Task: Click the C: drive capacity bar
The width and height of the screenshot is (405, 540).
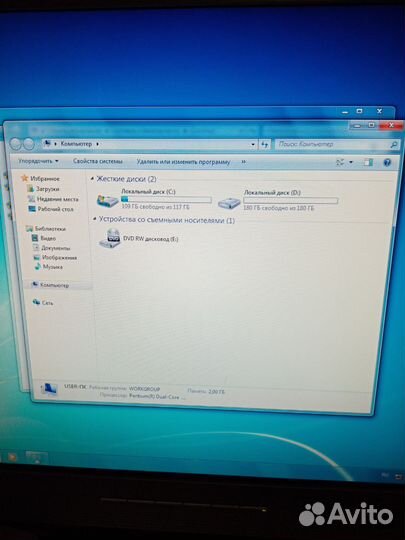Action: click(166, 199)
